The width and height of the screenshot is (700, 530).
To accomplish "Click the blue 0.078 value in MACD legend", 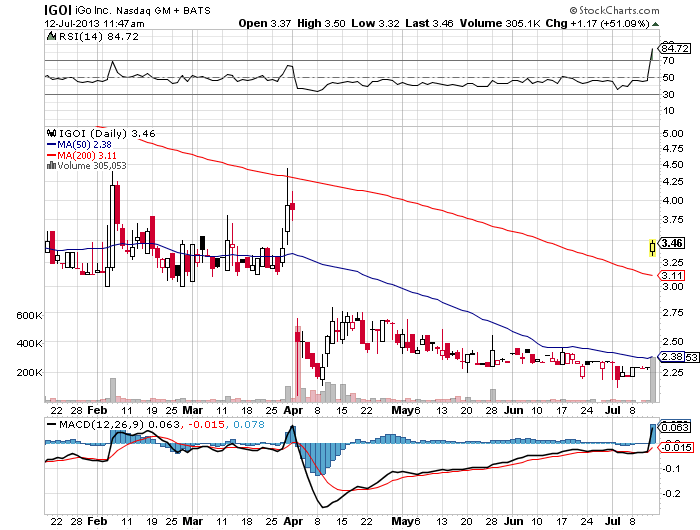I will point(249,424).
